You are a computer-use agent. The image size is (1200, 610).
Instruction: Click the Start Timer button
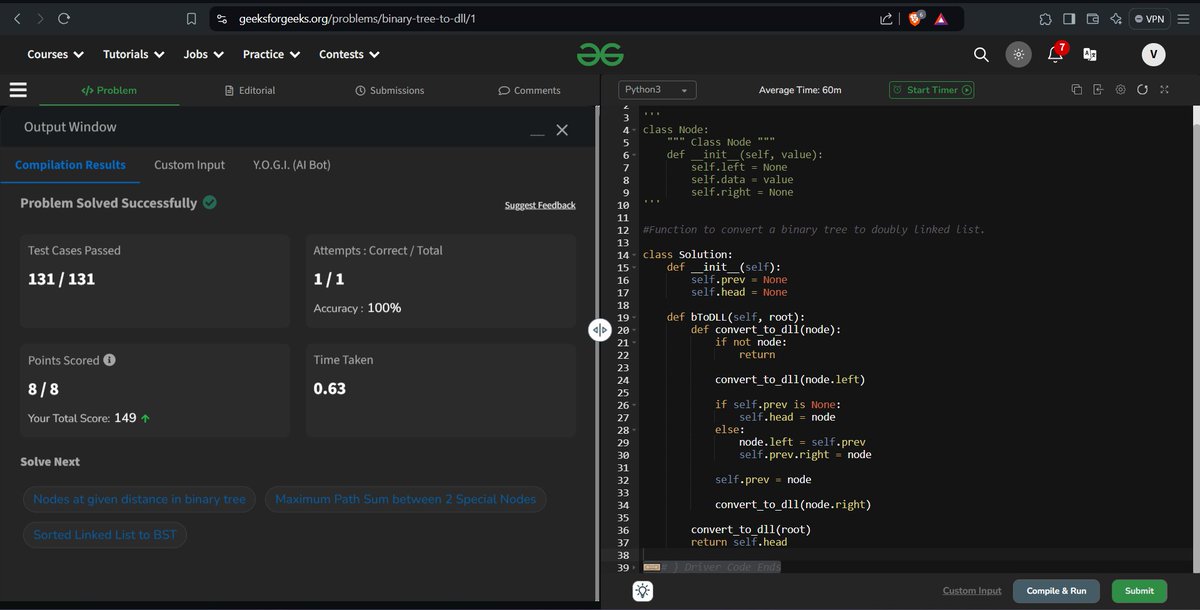tap(932, 90)
